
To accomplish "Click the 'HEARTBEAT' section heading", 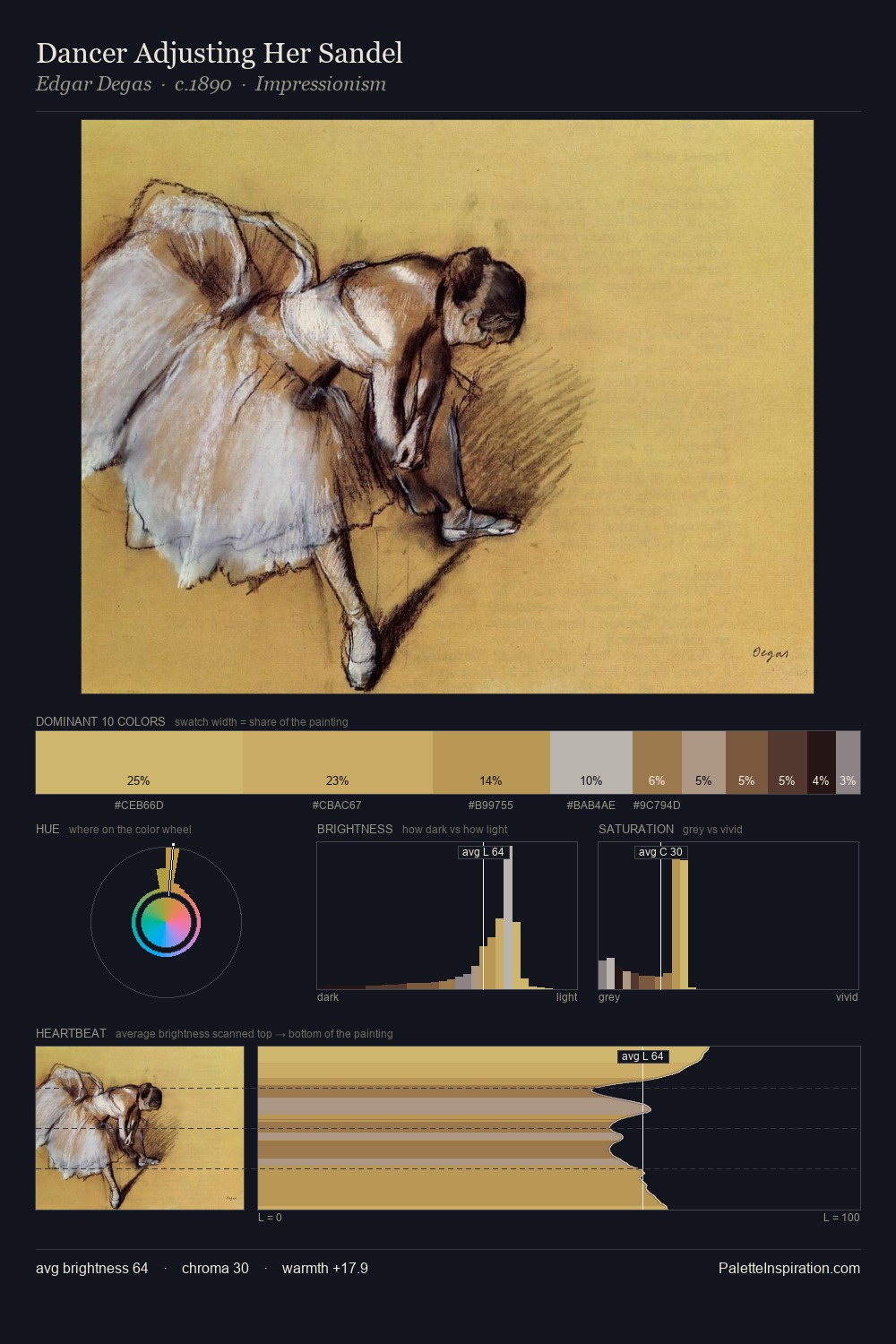I will point(71,1033).
